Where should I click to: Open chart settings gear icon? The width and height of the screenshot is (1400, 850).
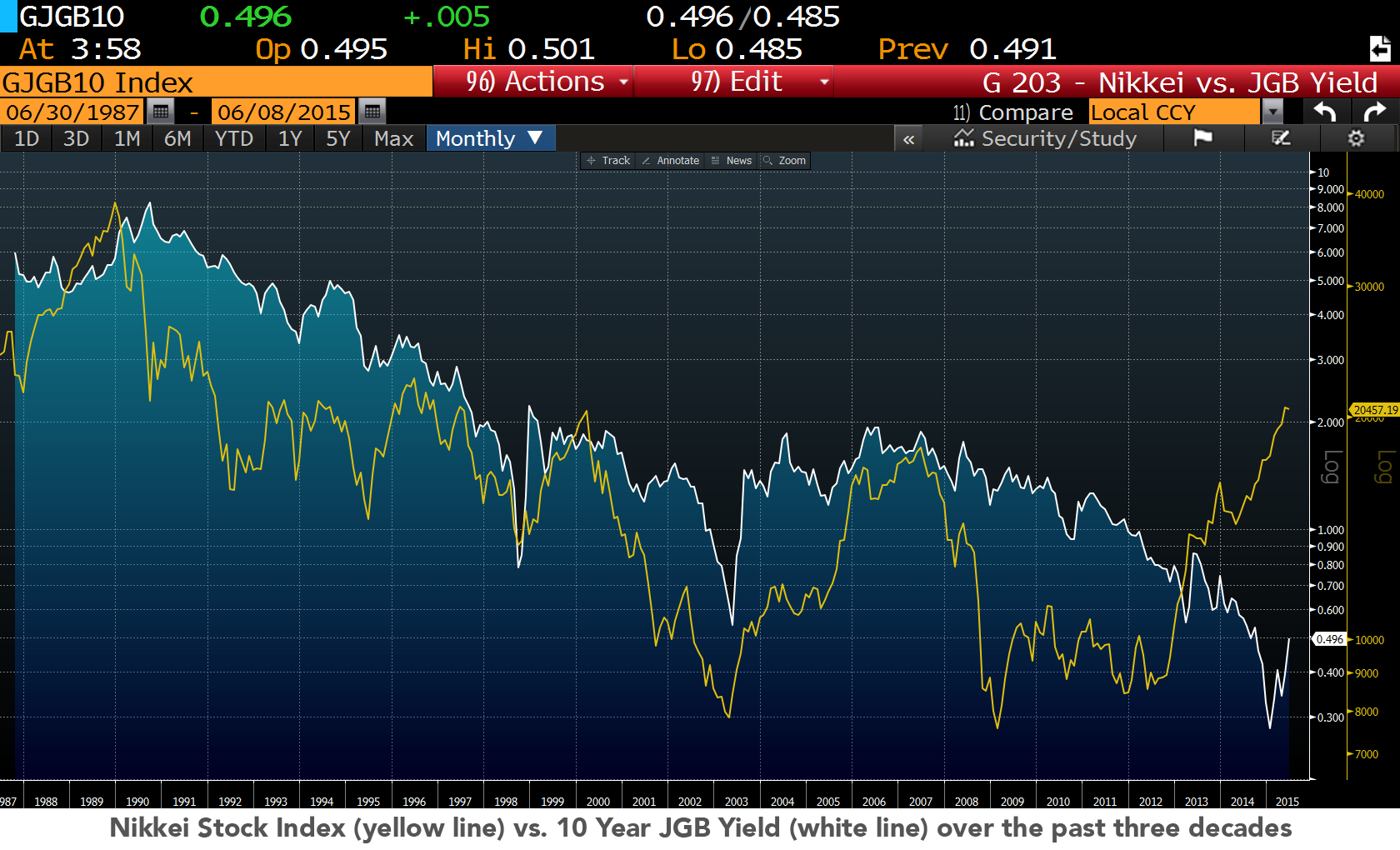pos(1357,138)
